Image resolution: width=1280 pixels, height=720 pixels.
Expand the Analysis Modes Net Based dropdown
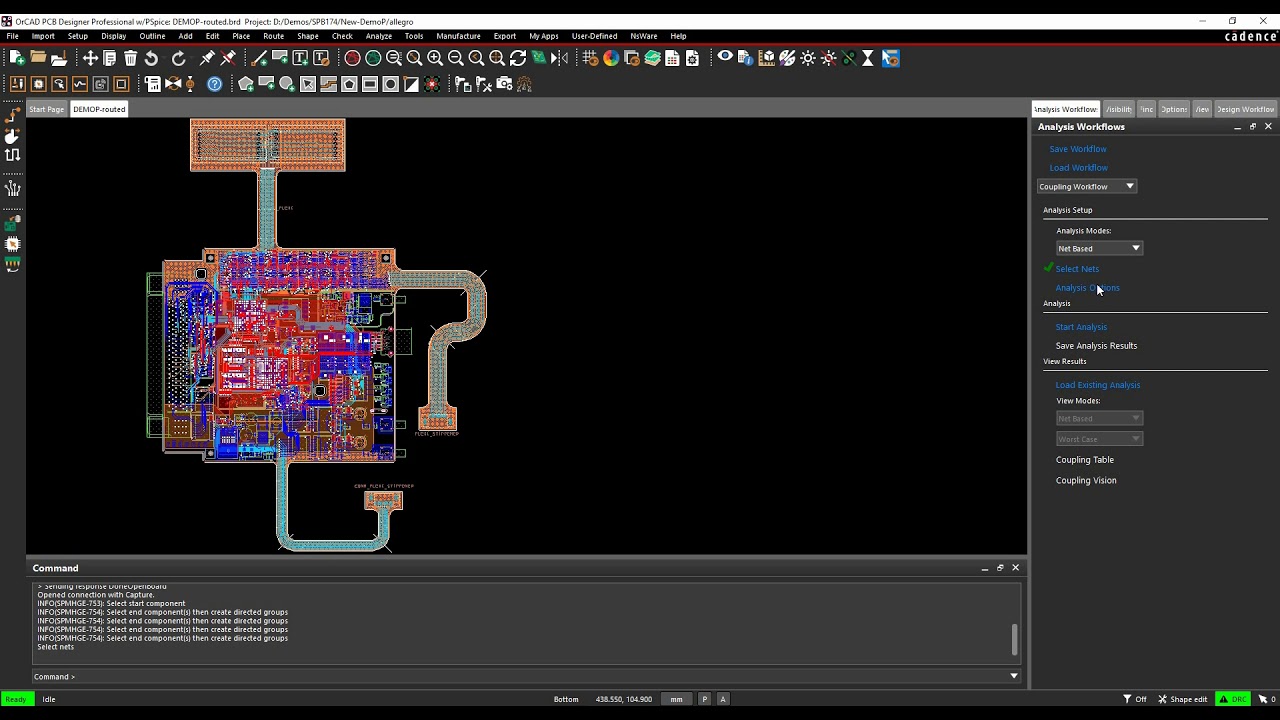pos(1099,248)
